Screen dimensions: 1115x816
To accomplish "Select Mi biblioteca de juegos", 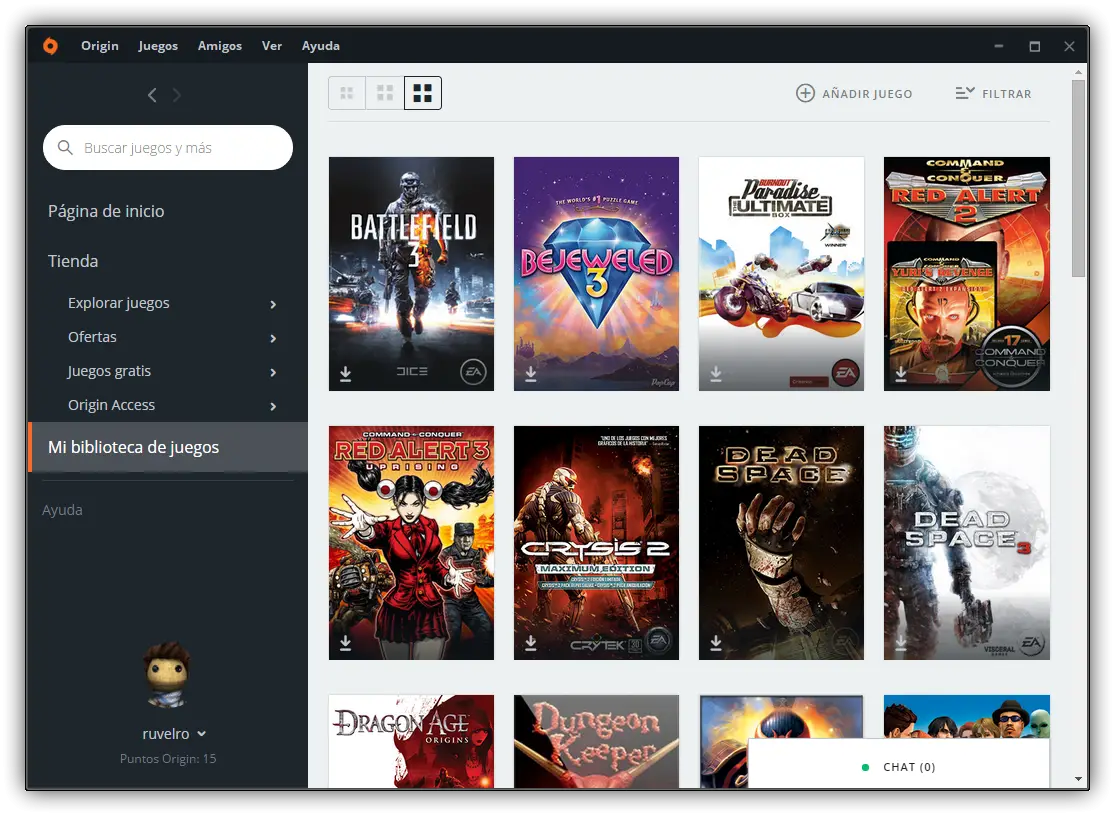I will (x=168, y=447).
